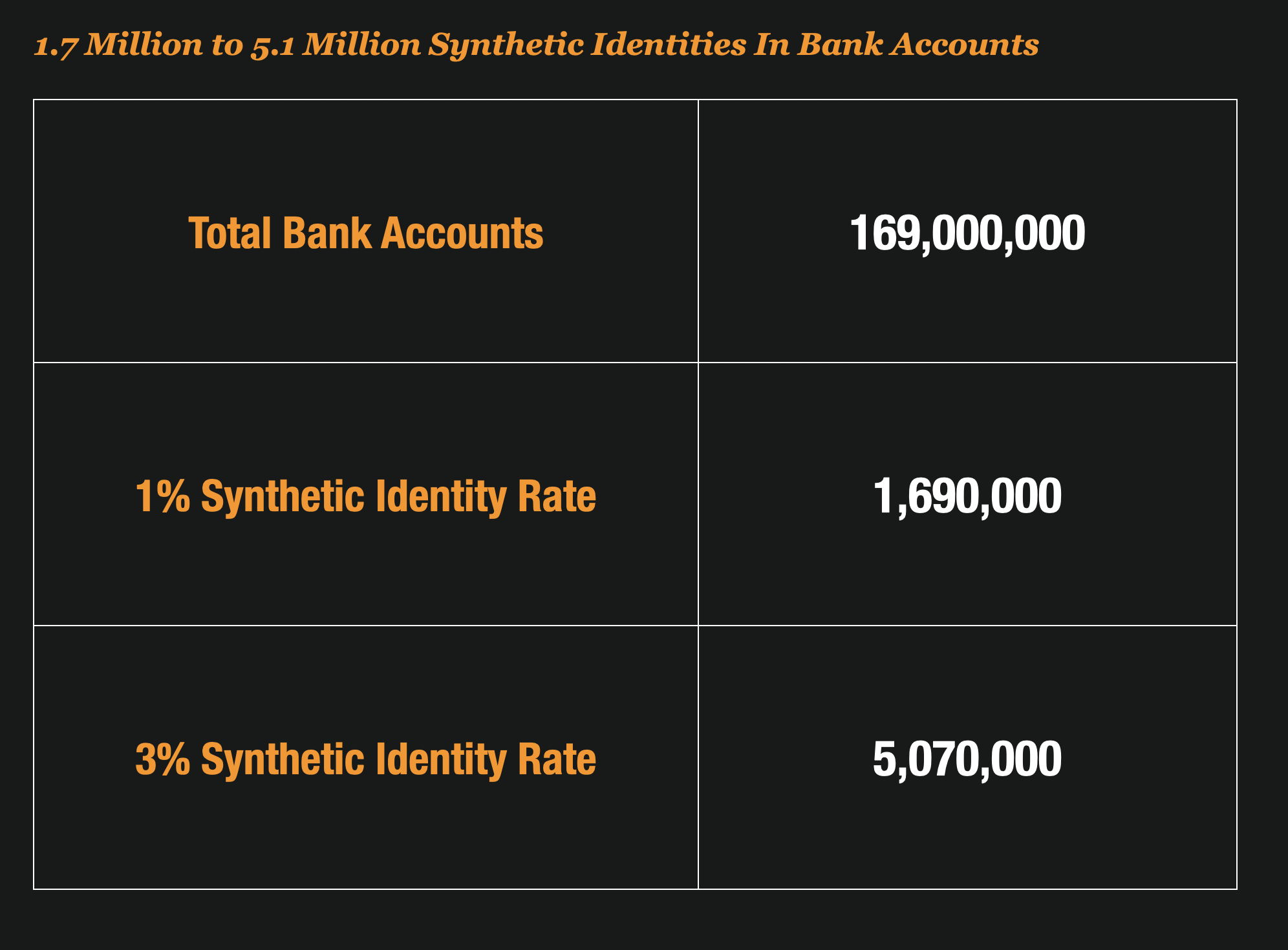Click the right border of the table
Screen dimensions: 1288x950
click(1237, 494)
